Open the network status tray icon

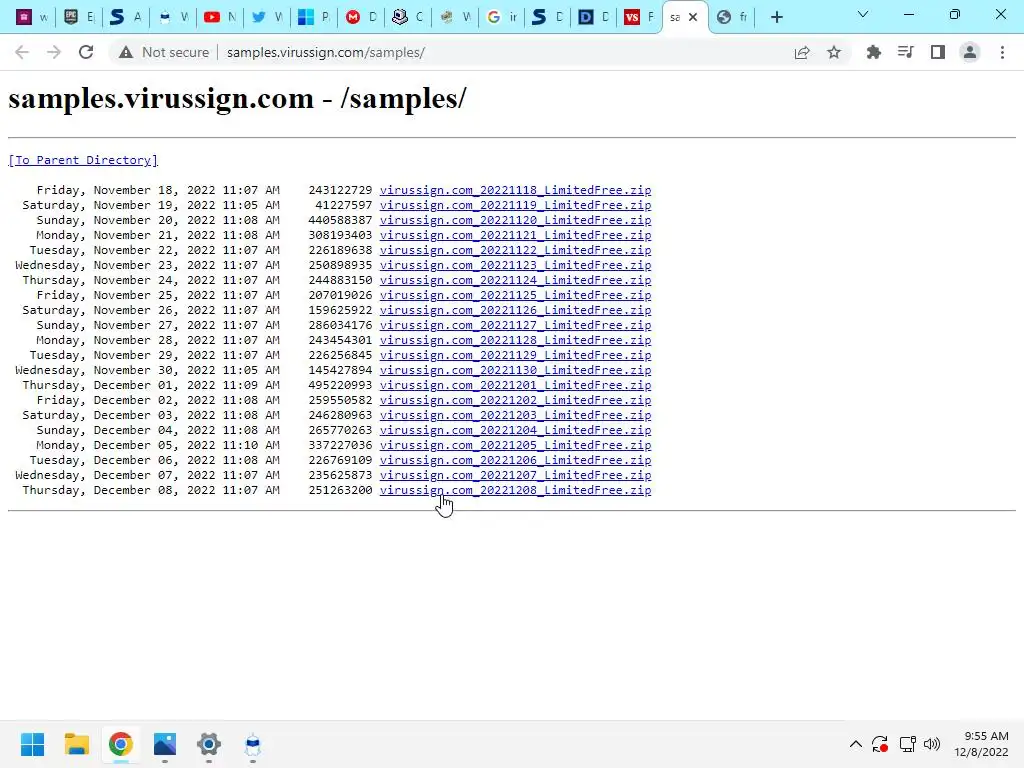click(907, 744)
